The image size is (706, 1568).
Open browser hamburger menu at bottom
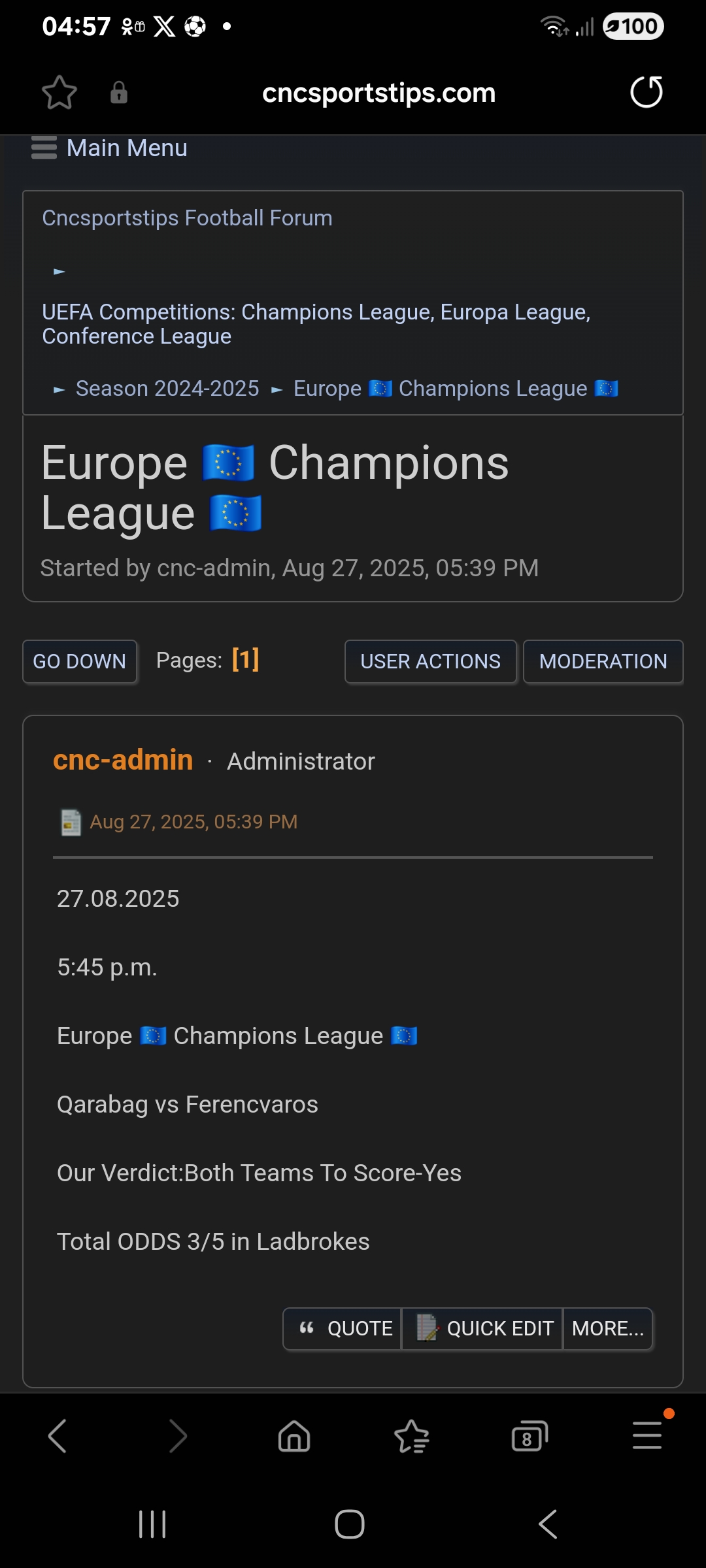tap(647, 1436)
